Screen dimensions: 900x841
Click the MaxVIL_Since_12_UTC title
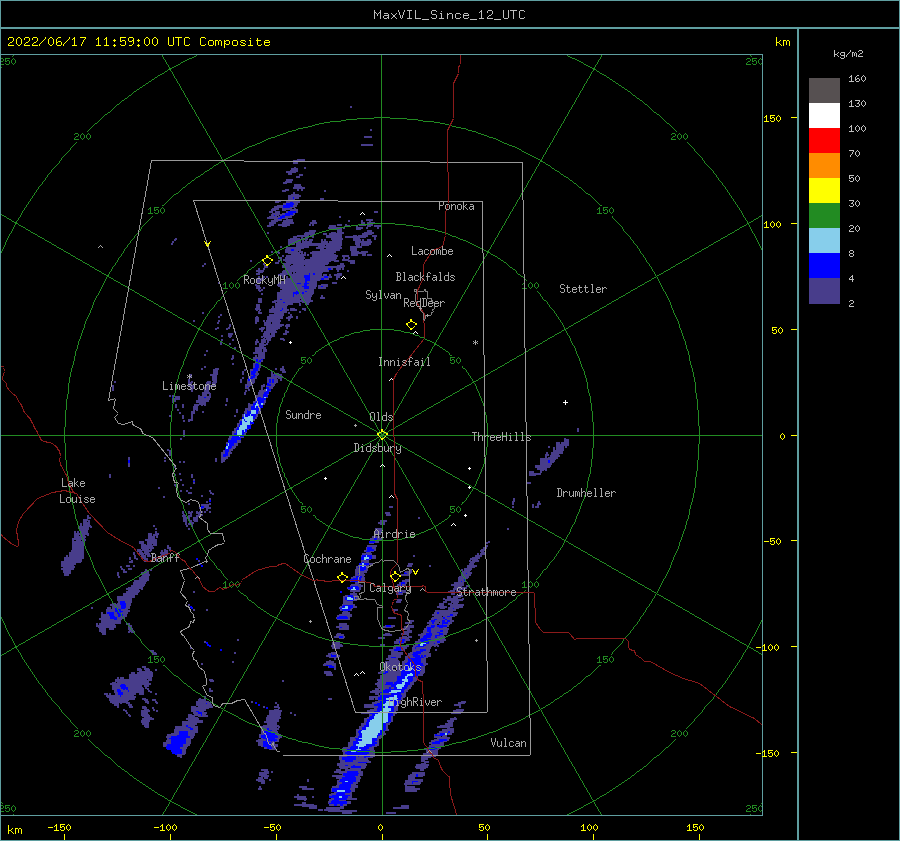point(449,15)
